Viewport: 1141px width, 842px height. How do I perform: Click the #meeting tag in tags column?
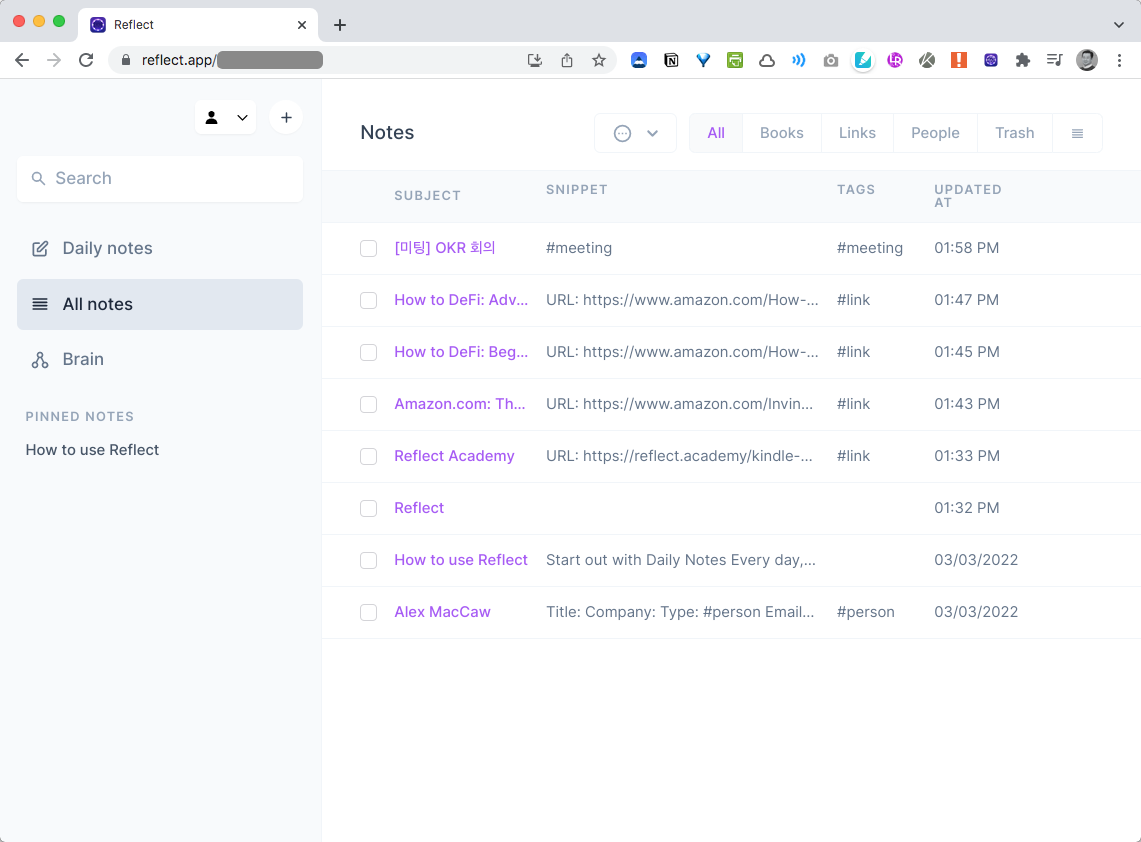(x=870, y=247)
